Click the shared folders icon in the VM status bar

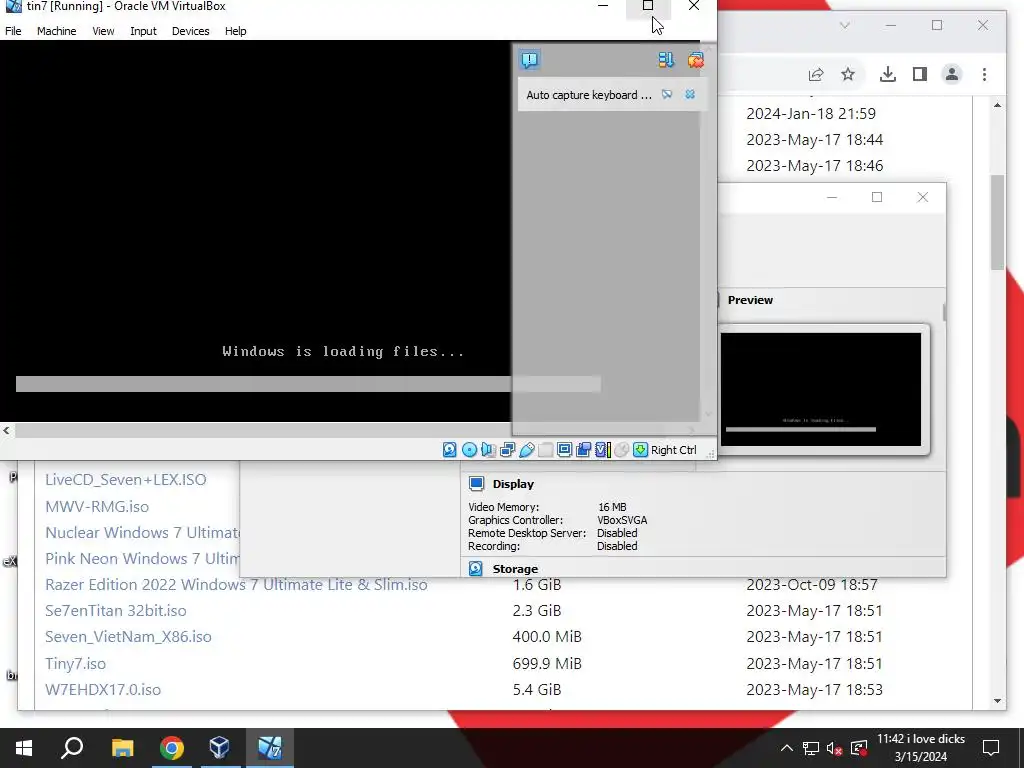point(545,449)
